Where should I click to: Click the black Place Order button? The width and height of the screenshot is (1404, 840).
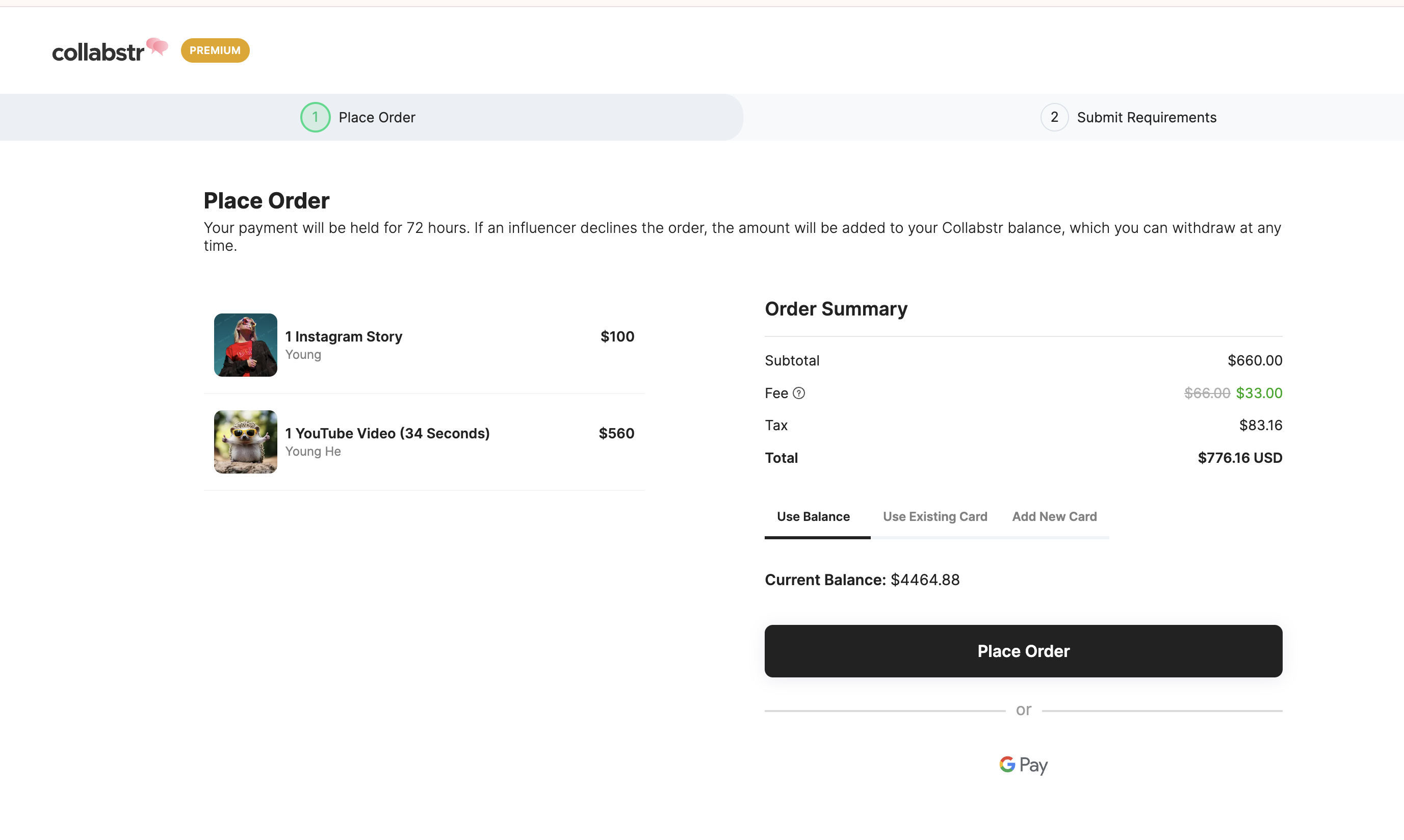point(1023,651)
